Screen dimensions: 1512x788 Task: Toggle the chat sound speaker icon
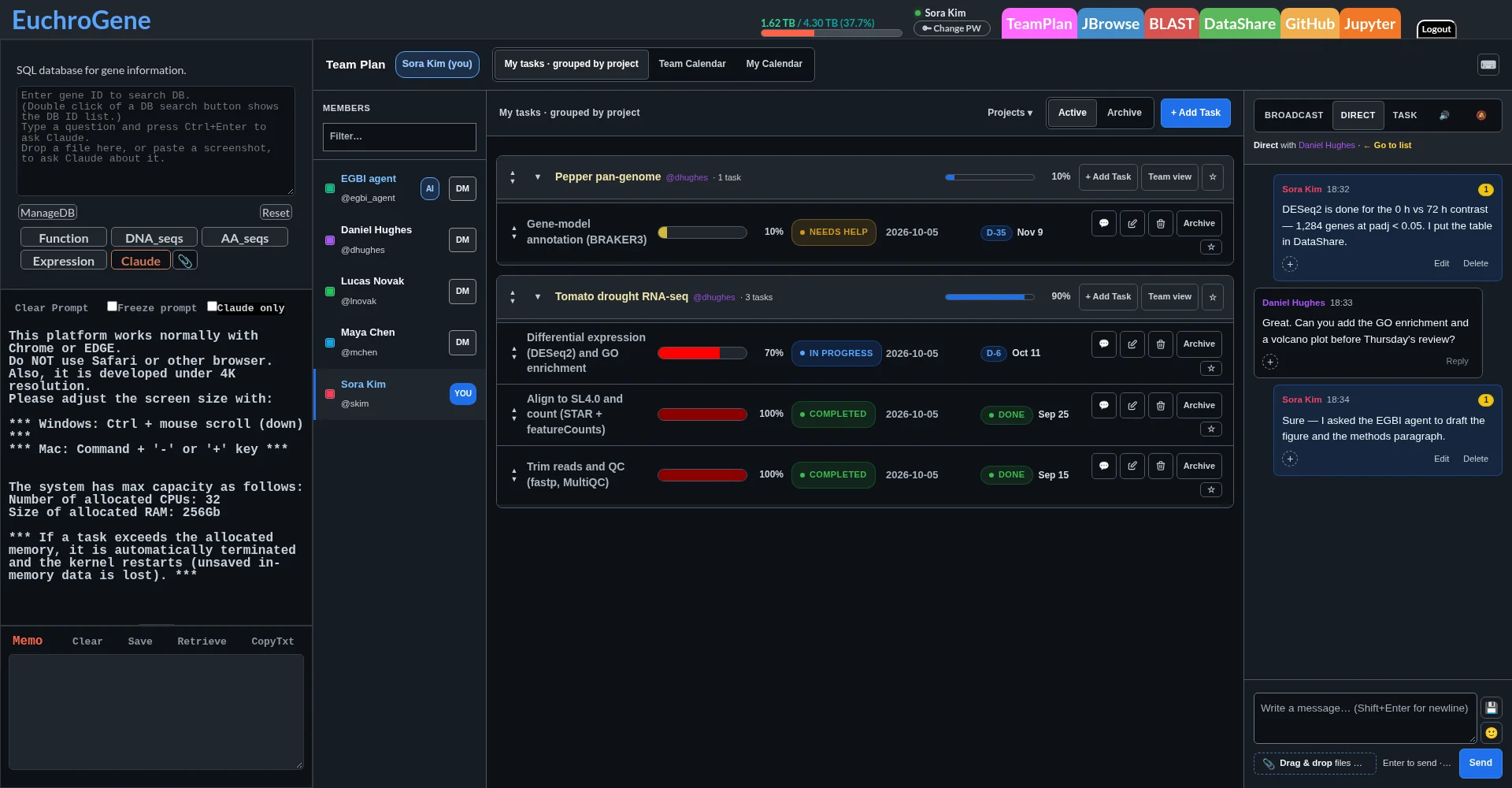pyautogui.click(x=1444, y=115)
